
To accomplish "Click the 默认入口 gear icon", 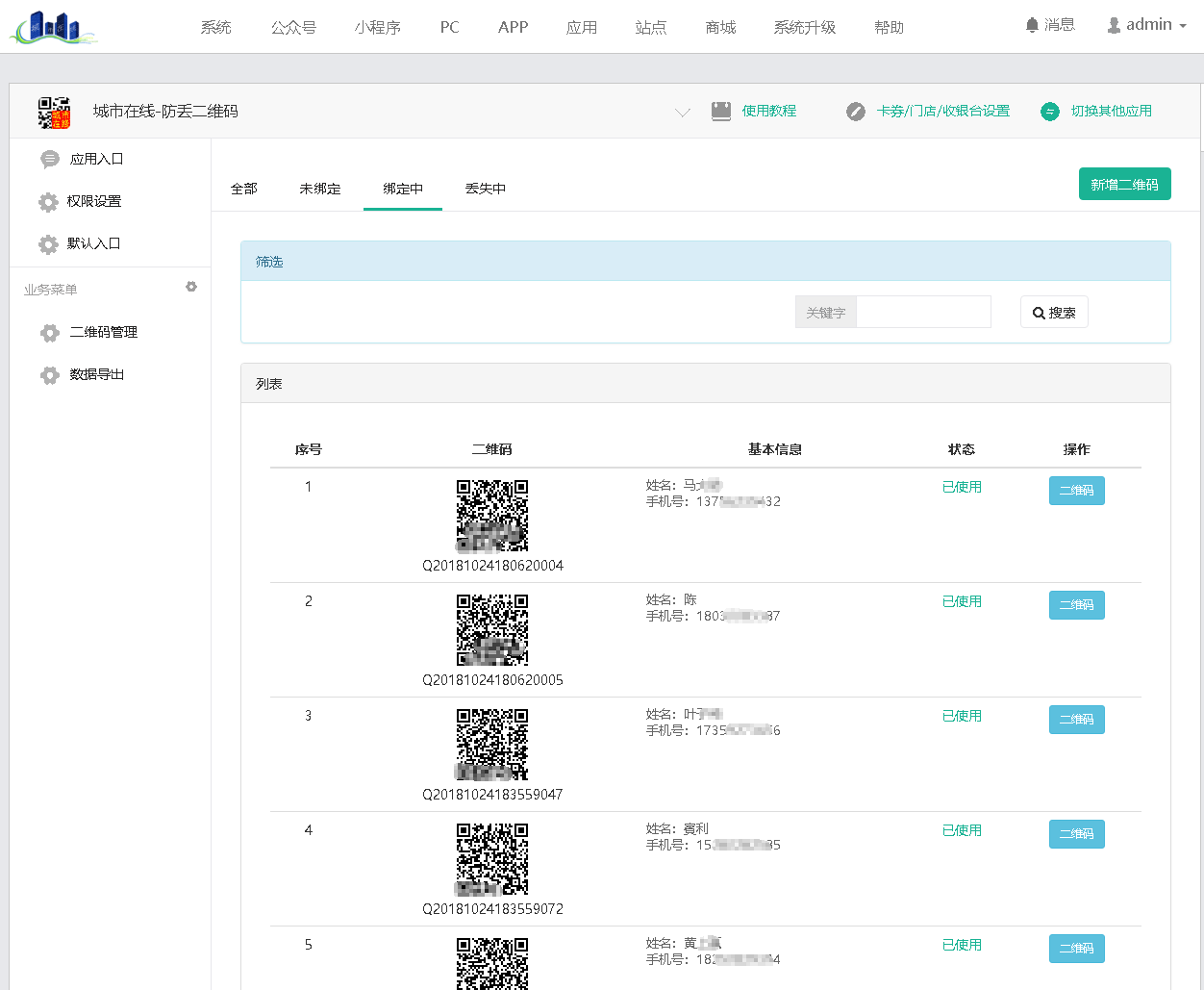I will (48, 243).
